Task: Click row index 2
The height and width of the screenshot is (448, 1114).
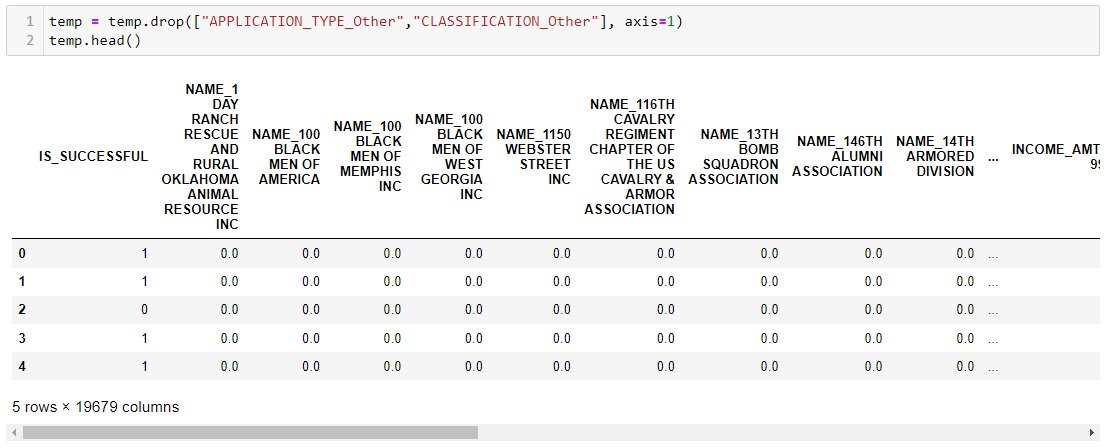Action: click(22, 310)
